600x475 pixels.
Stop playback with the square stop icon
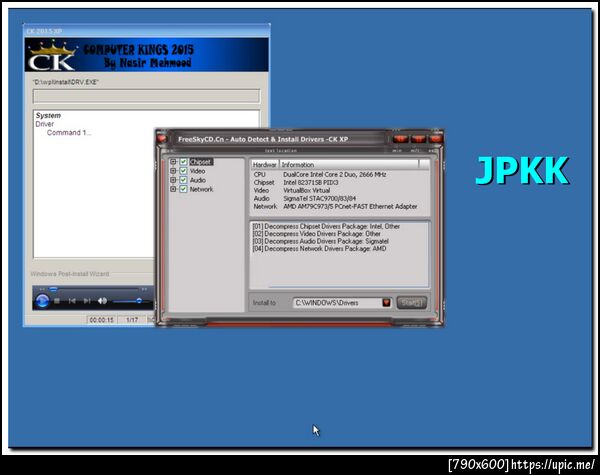[57, 301]
